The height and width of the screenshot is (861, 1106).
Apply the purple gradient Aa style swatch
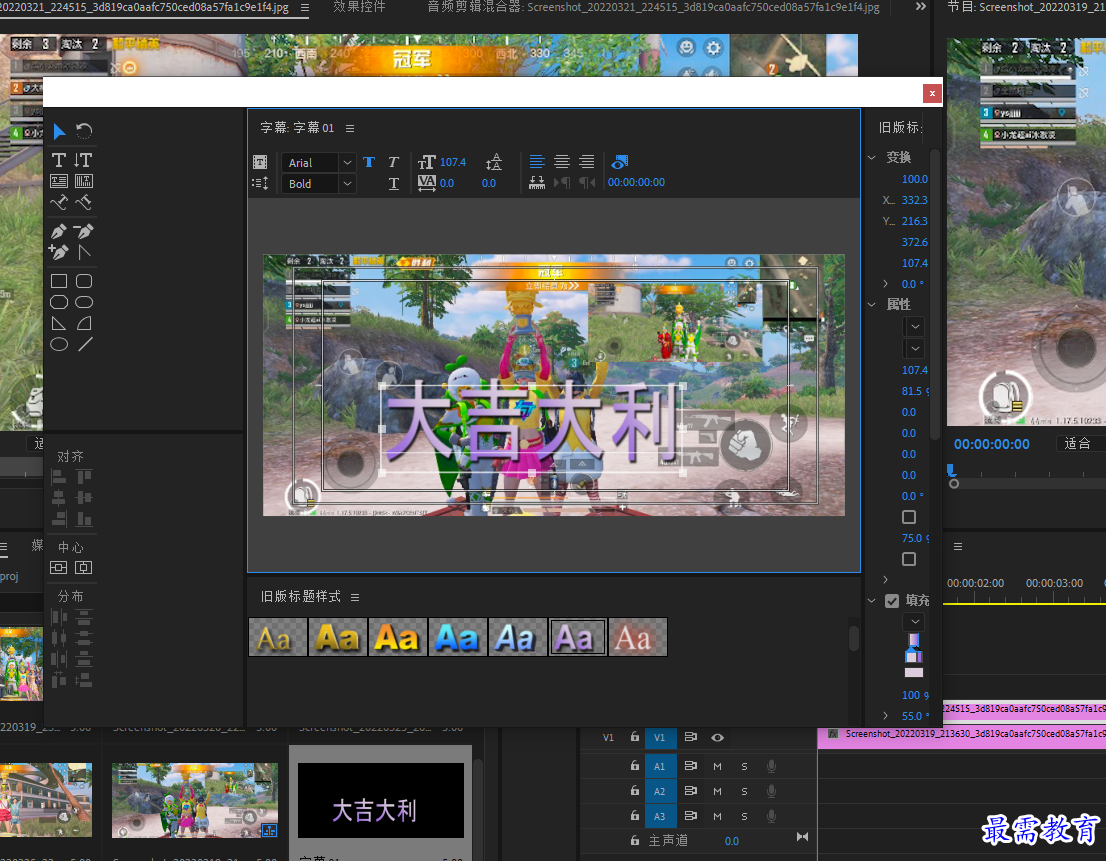pyautogui.click(x=577, y=637)
